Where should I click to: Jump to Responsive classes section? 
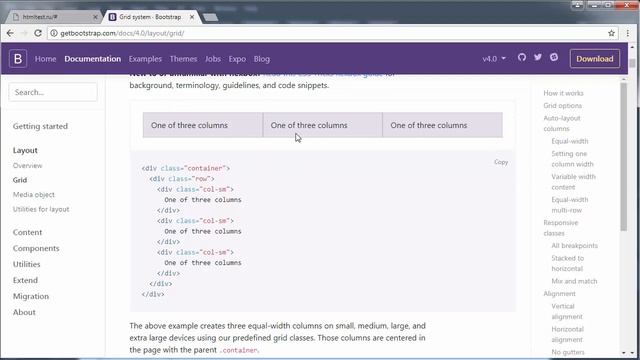click(x=561, y=228)
